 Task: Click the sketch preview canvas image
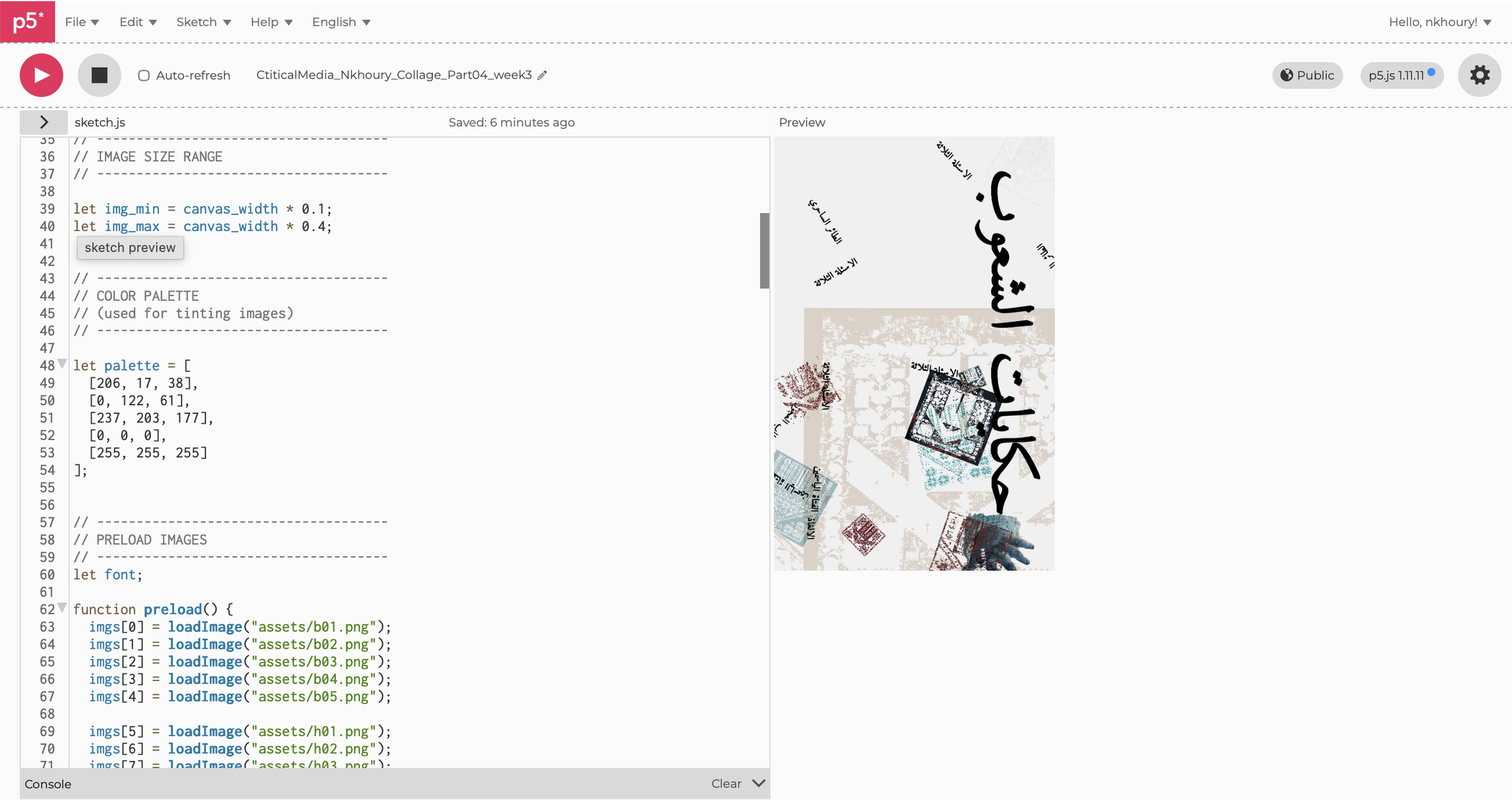pyautogui.click(x=914, y=353)
